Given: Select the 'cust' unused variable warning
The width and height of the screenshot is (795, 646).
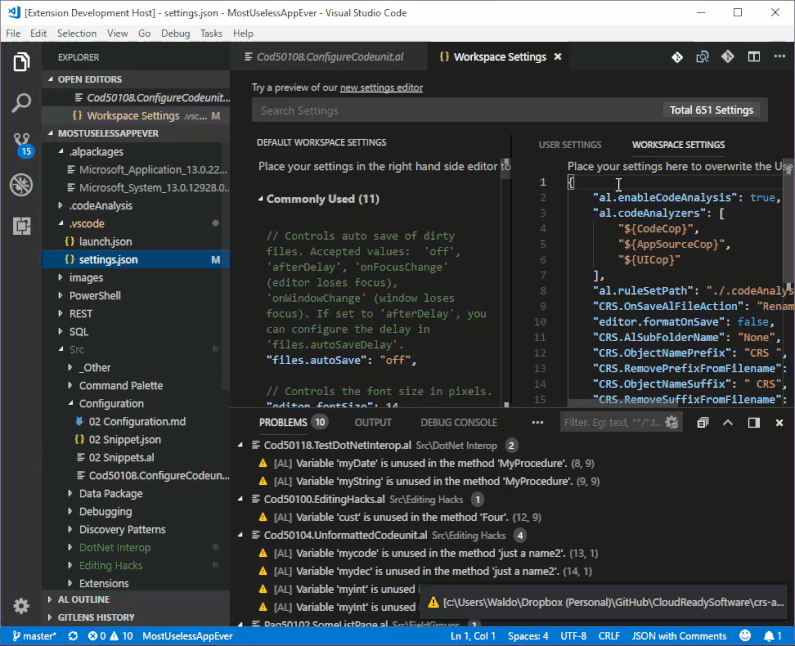Looking at the screenshot, I should (400, 517).
